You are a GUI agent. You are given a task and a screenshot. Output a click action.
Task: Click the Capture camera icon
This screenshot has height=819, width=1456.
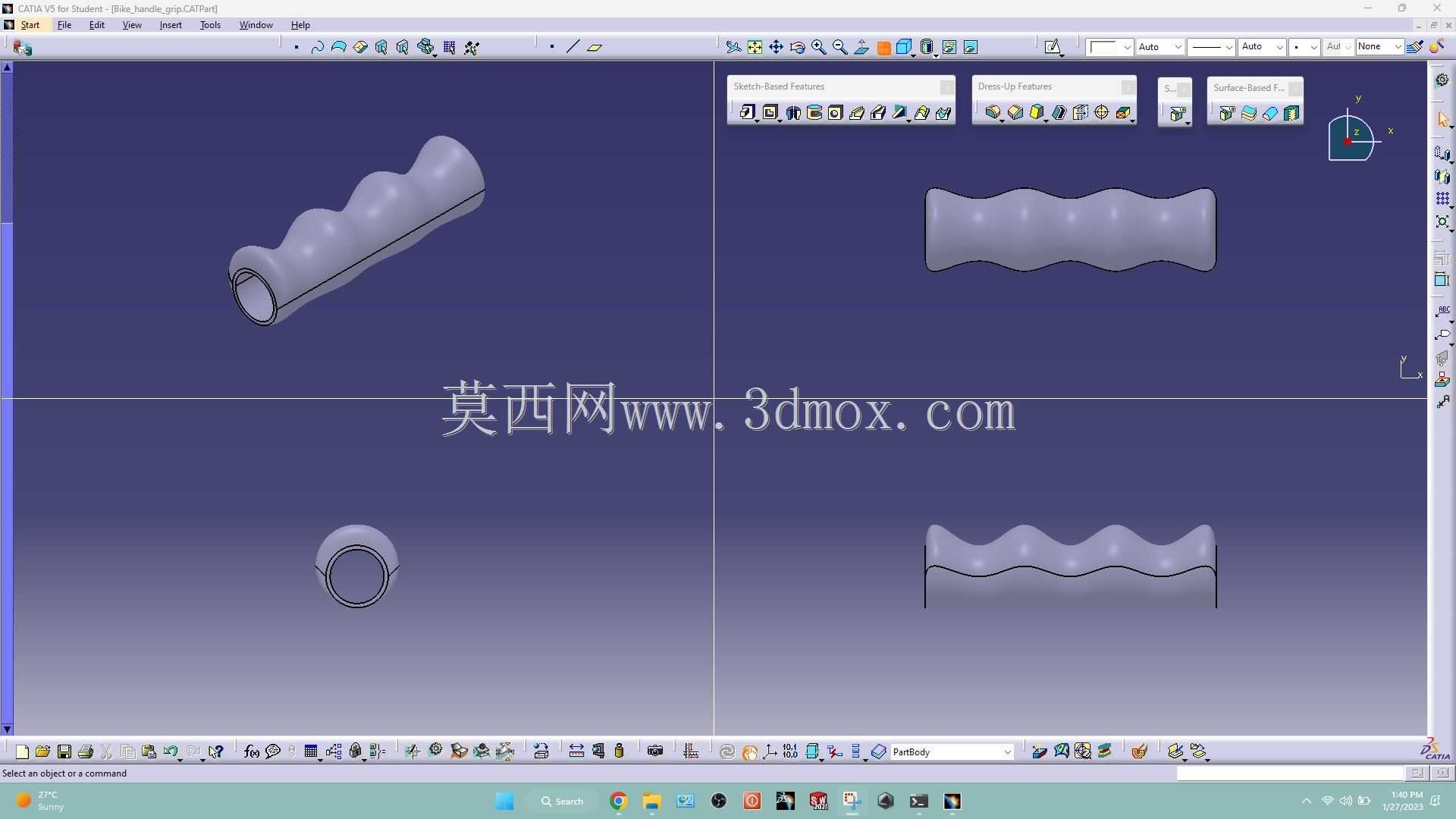pos(655,752)
